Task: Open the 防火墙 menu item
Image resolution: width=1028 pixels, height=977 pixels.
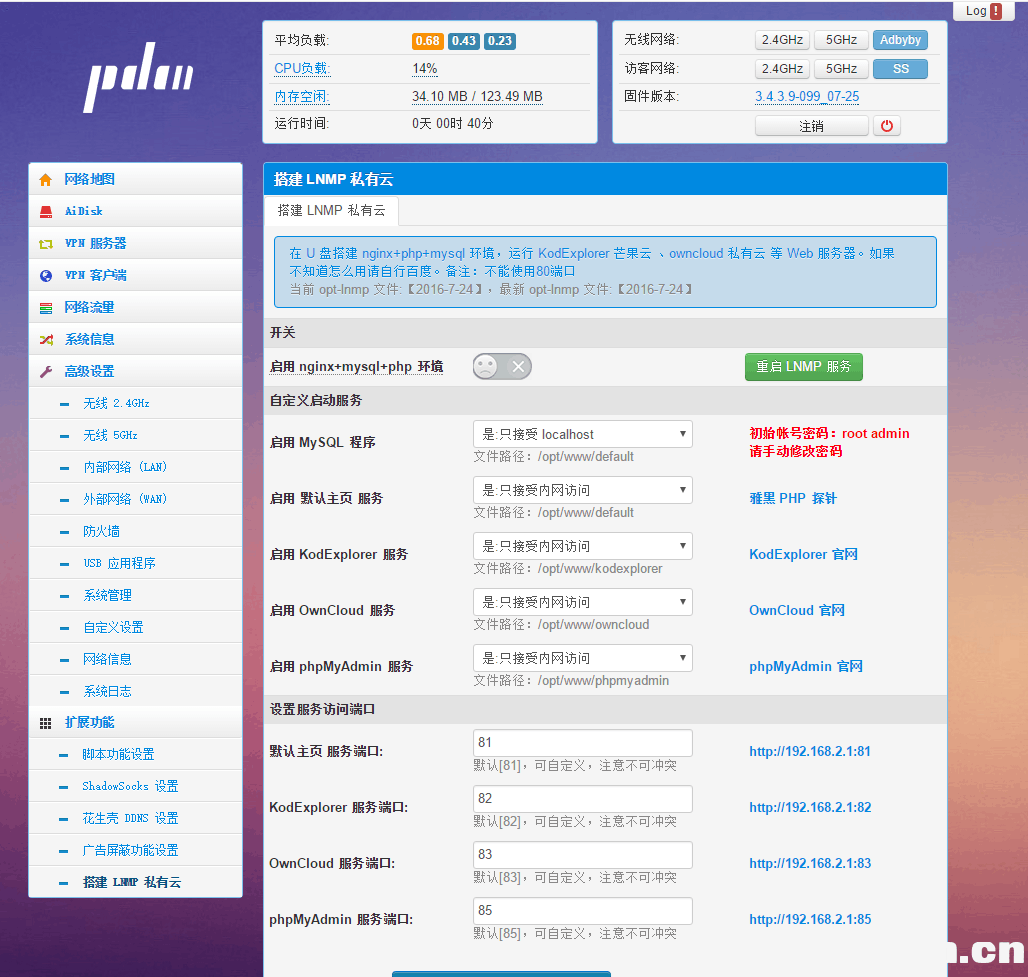Action: [136, 531]
